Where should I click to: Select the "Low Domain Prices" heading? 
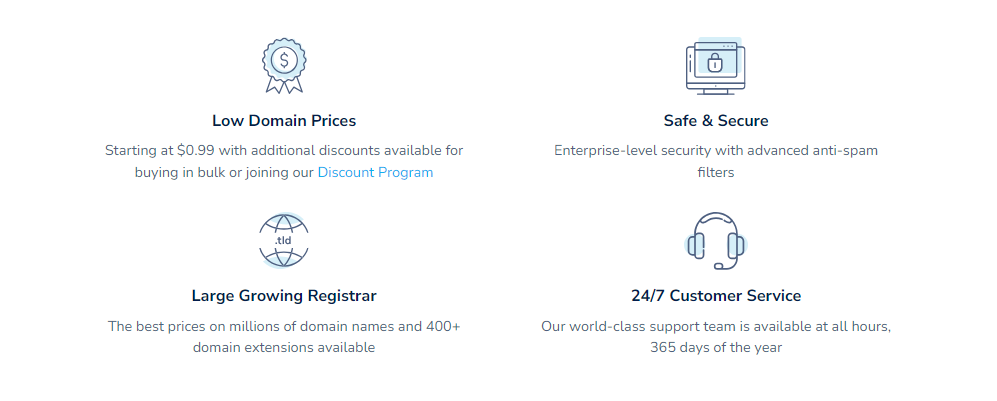coord(284,121)
